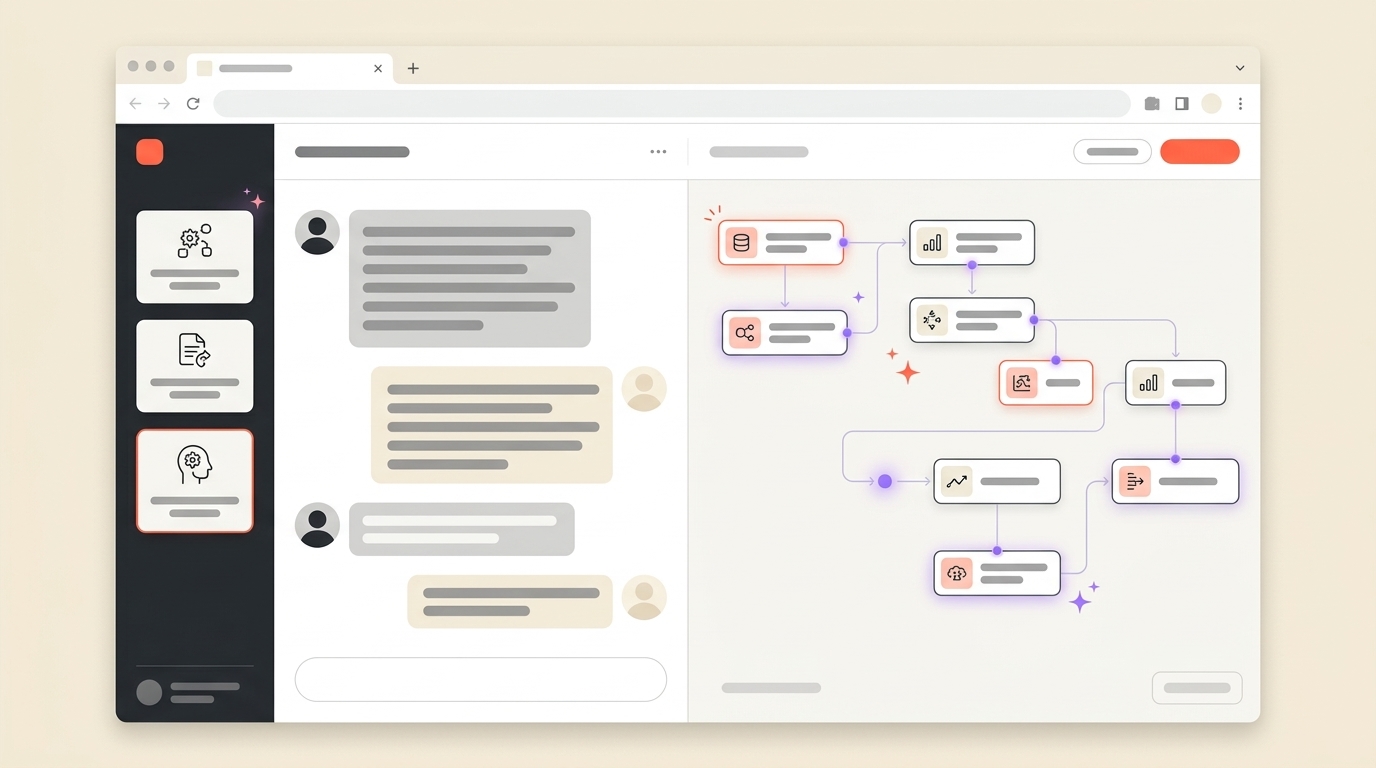Select the list arrow output node

pyautogui.click(x=1175, y=481)
